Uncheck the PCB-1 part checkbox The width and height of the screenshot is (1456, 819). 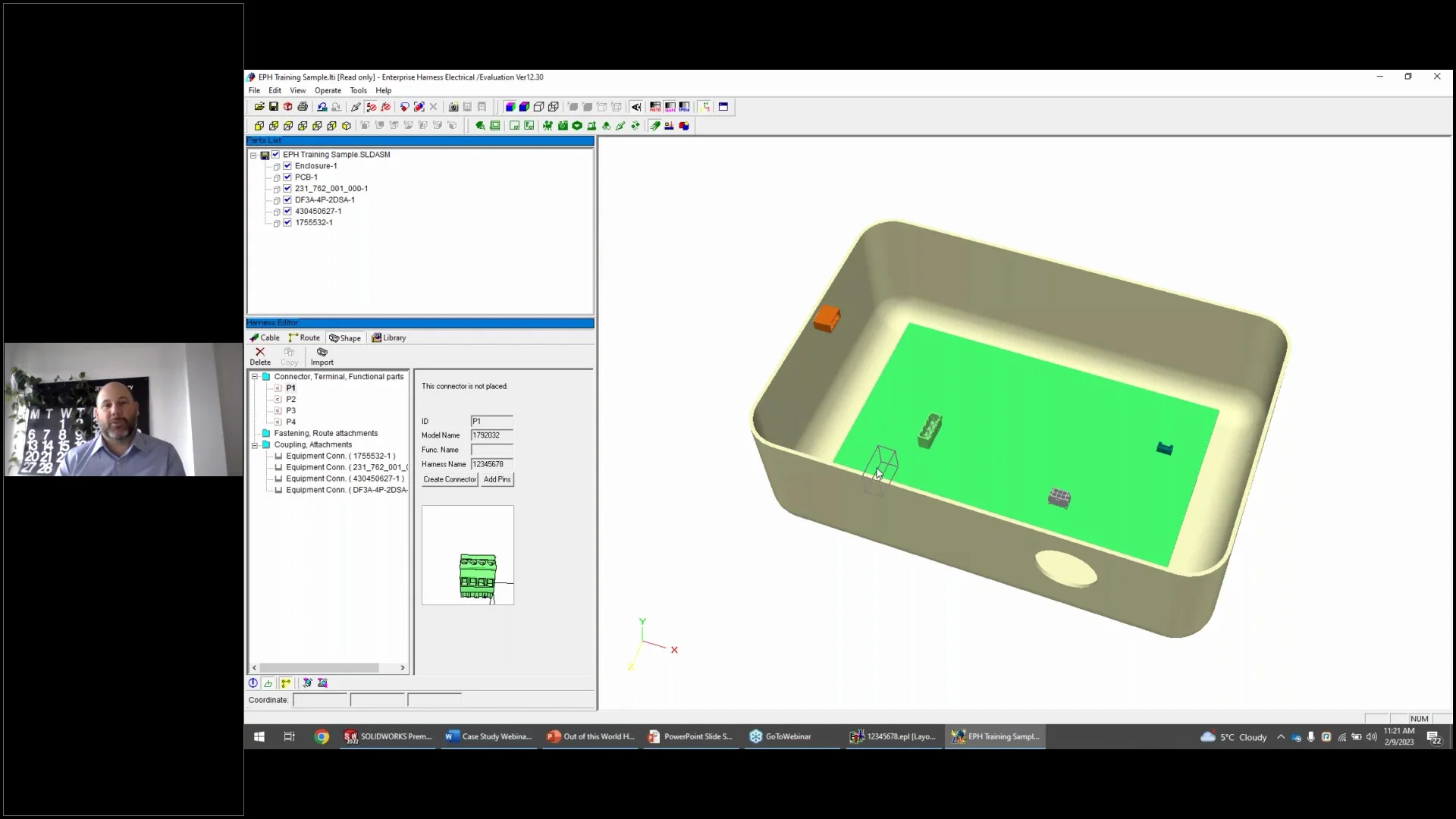[287, 177]
